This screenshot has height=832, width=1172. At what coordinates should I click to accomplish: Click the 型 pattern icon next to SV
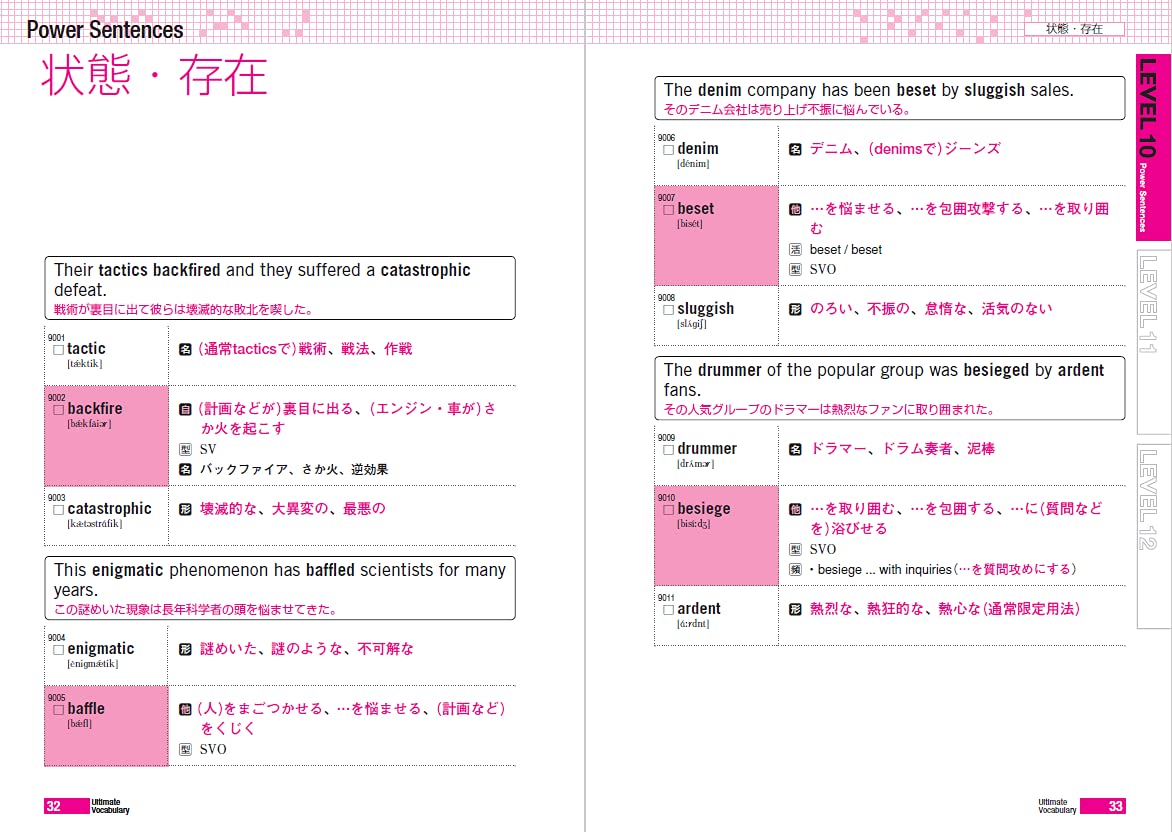pos(185,449)
